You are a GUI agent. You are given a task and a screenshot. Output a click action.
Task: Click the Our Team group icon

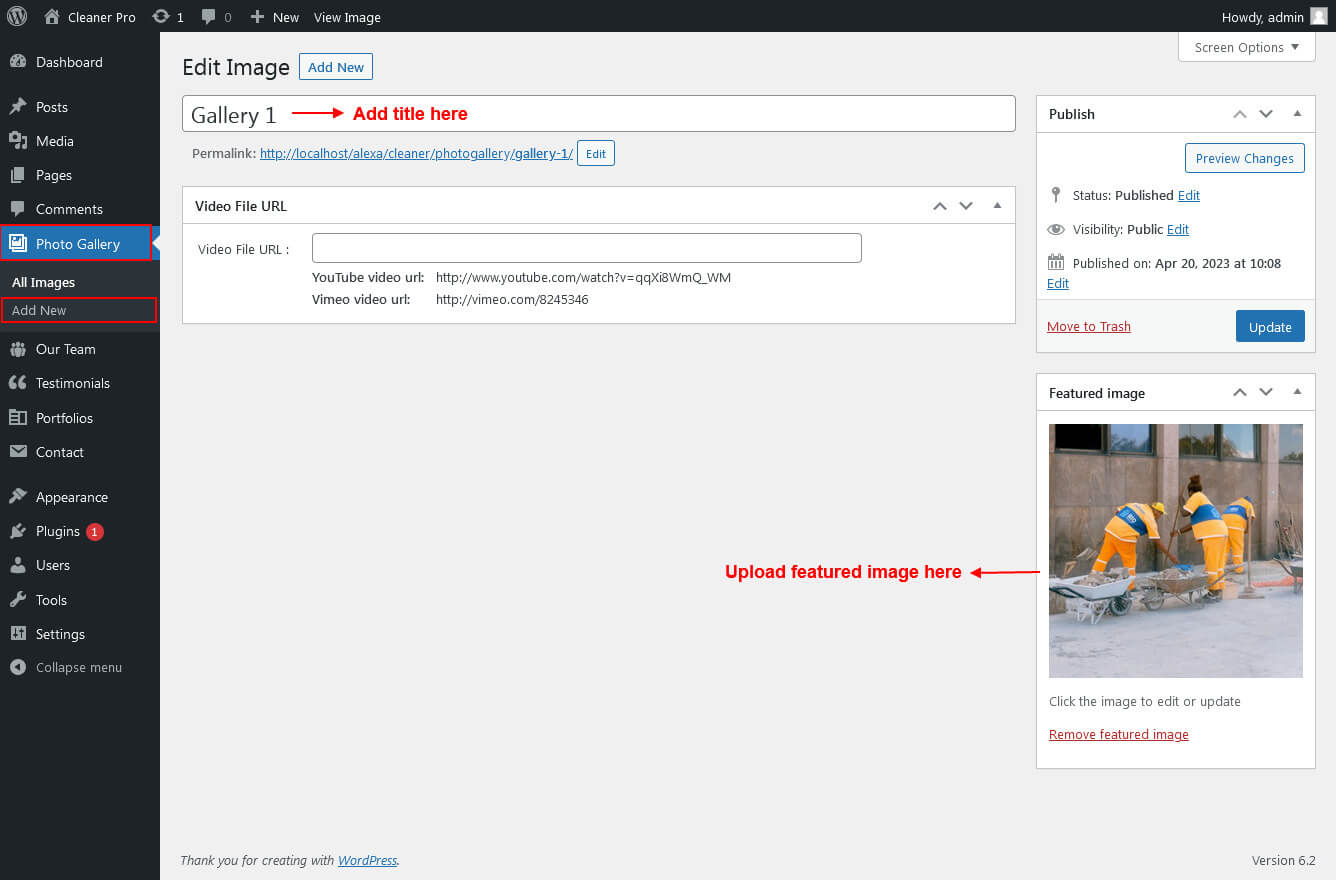(18, 349)
